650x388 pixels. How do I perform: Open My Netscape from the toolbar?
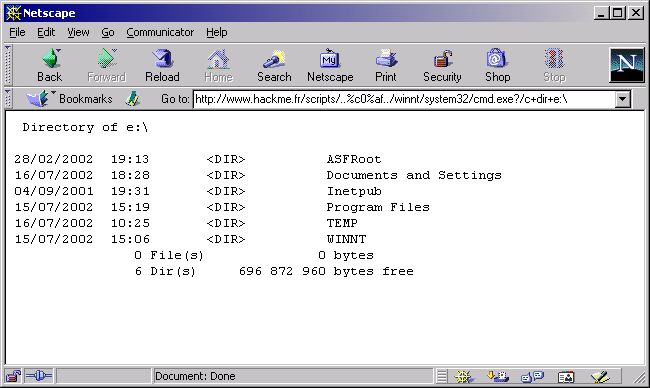330,65
